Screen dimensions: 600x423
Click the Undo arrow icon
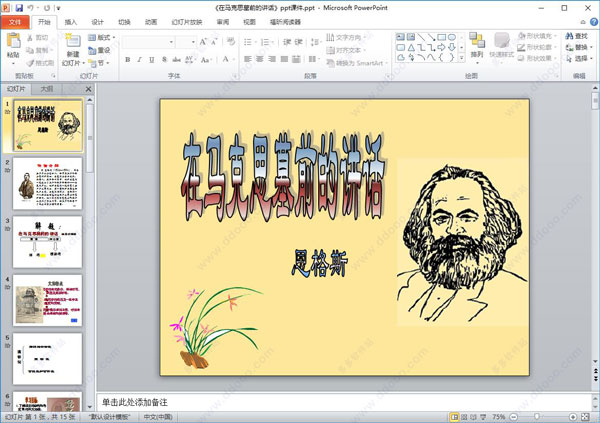[31, 7]
